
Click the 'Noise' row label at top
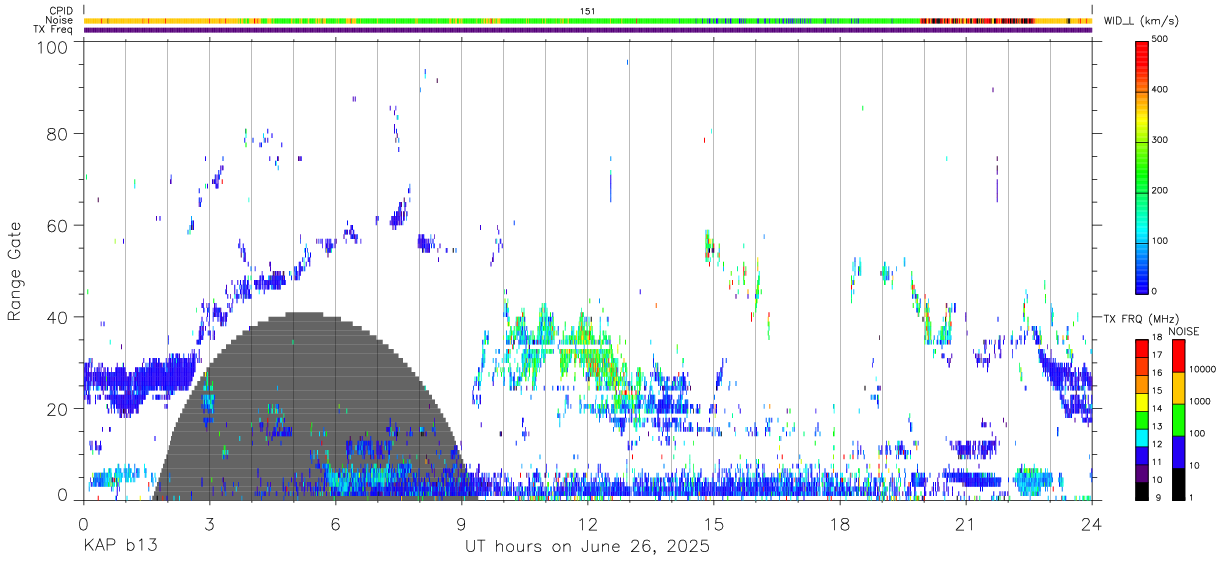(x=60, y=20)
